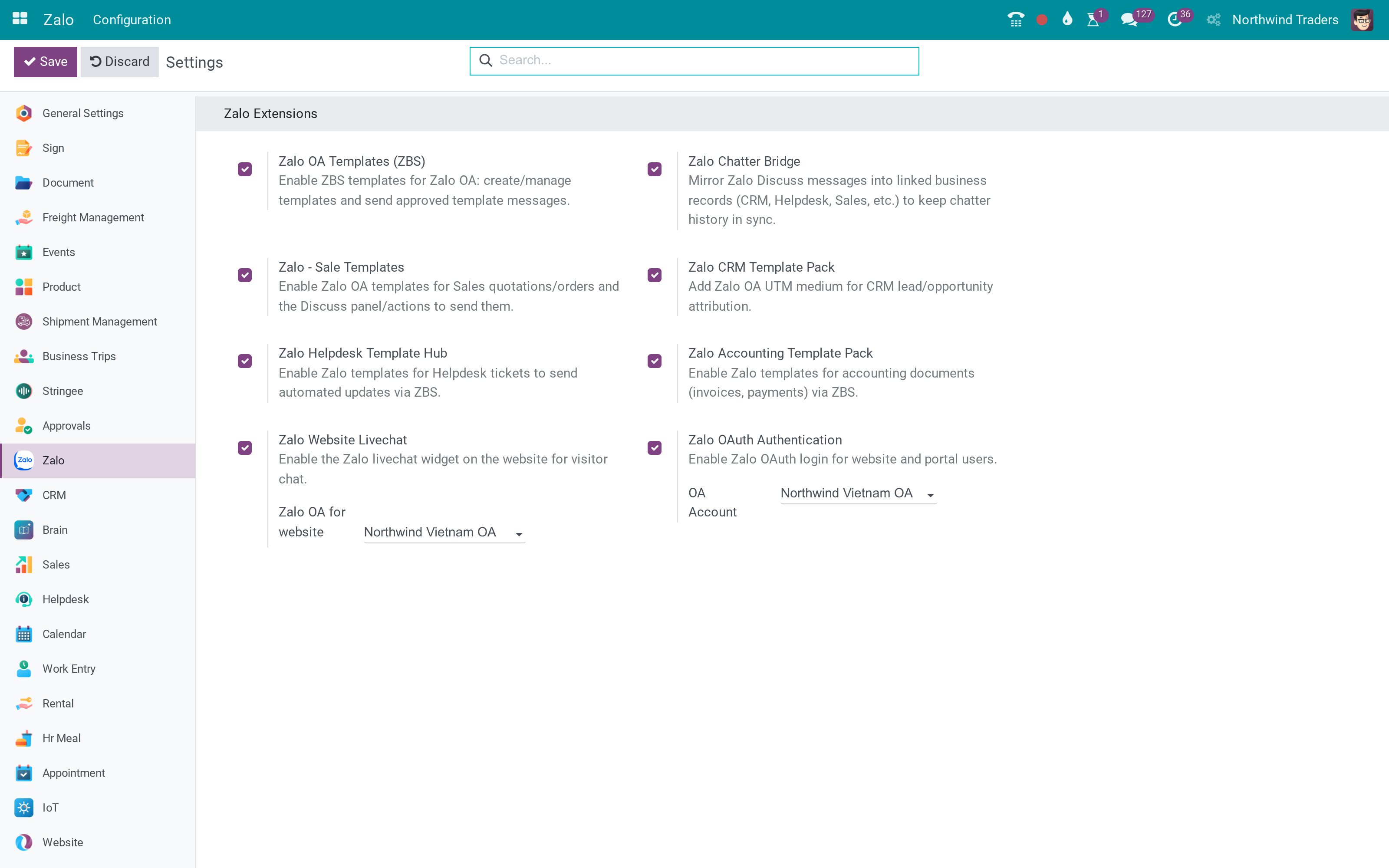Click the search magnifier icon
This screenshot has height=868, width=1389.
486,60
